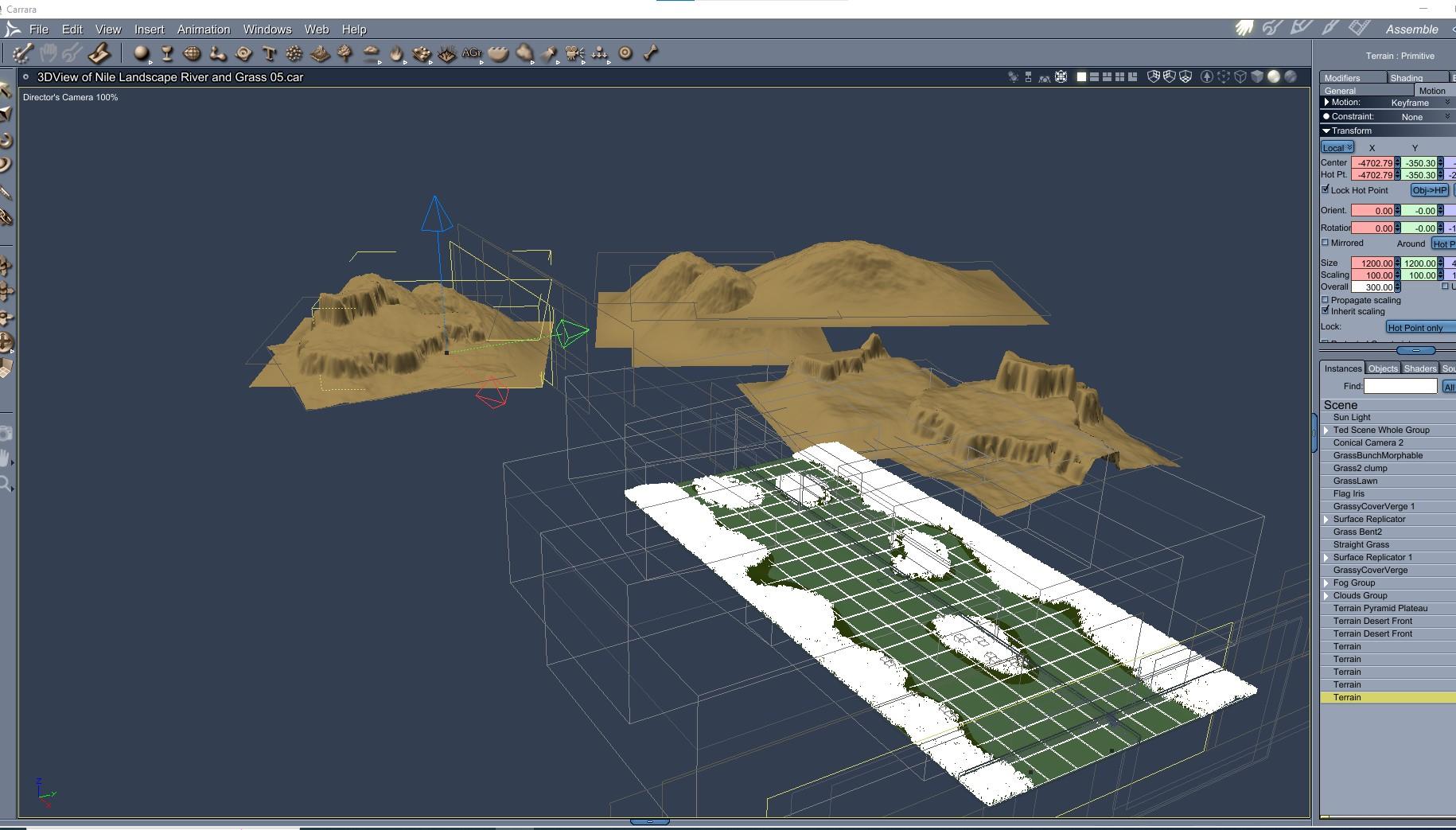Open the Constraint None dropdown

(x=1424, y=117)
